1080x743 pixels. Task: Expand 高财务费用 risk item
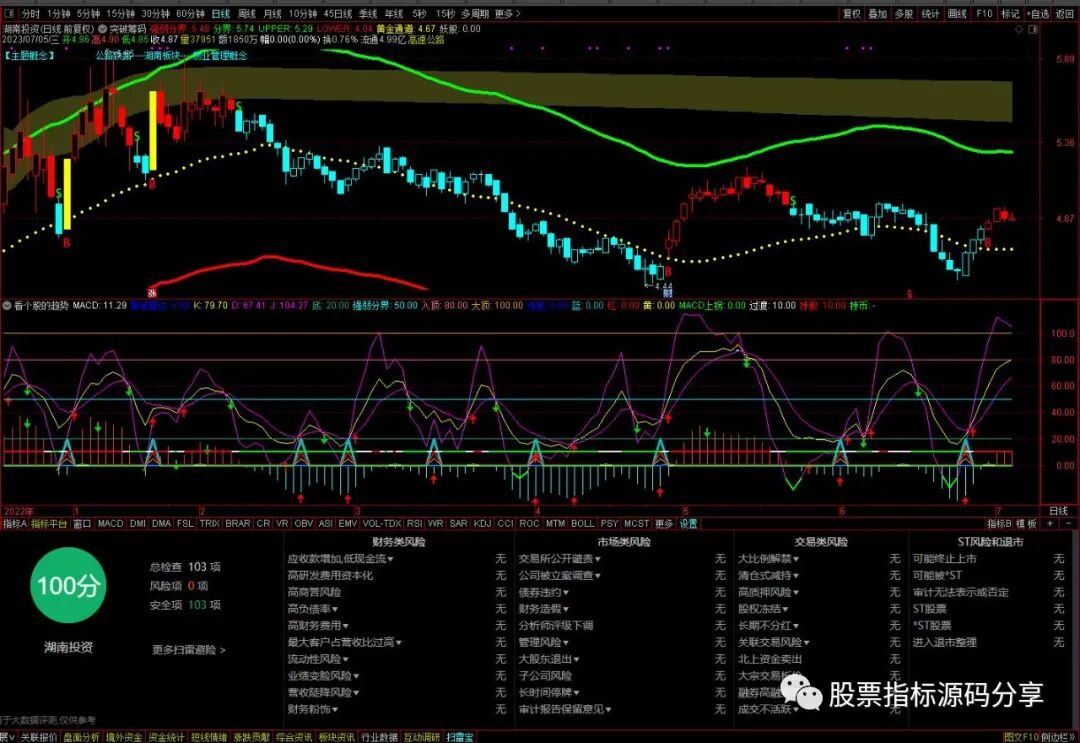point(318,625)
